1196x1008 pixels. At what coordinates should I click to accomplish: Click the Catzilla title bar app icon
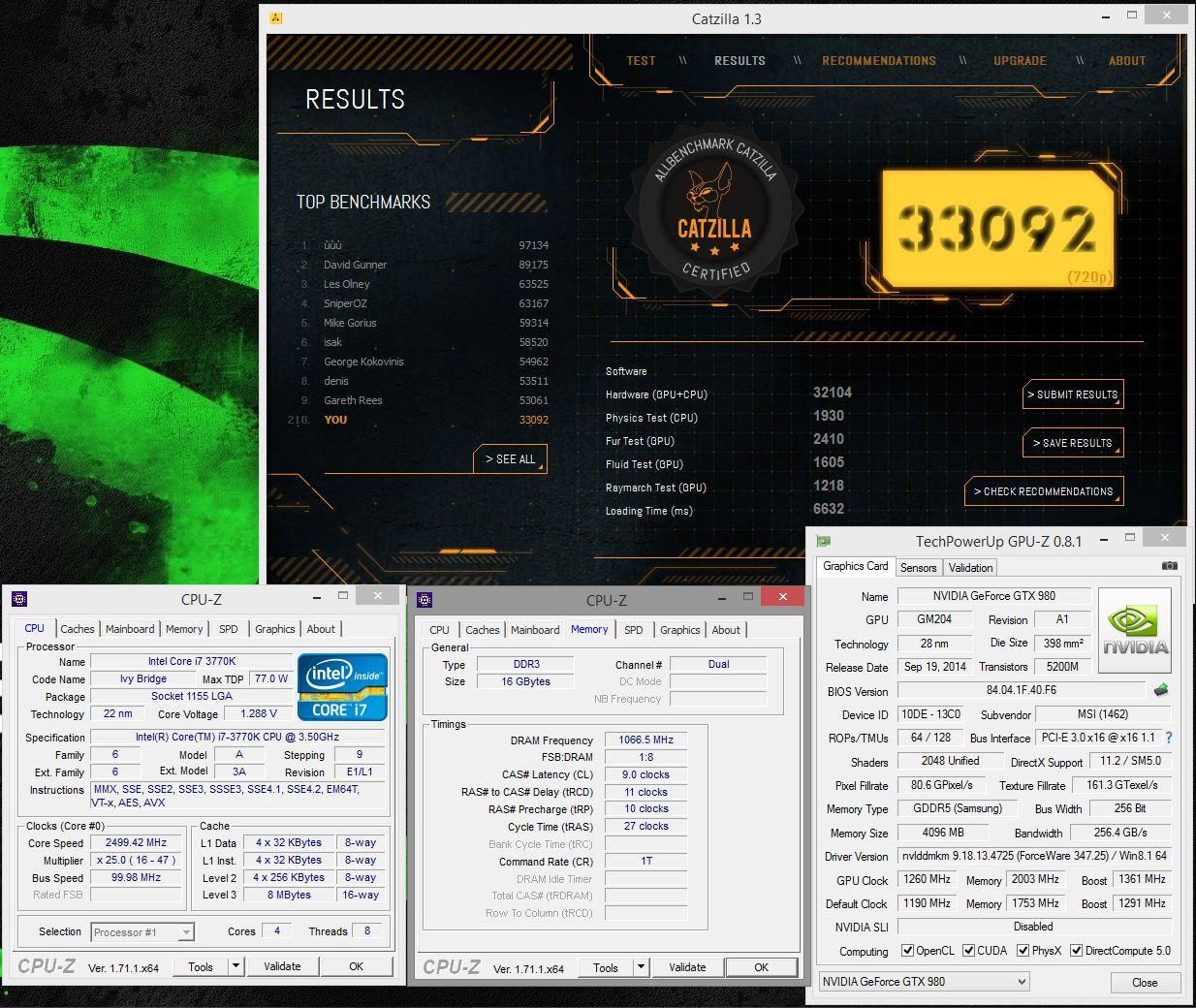coord(276,18)
